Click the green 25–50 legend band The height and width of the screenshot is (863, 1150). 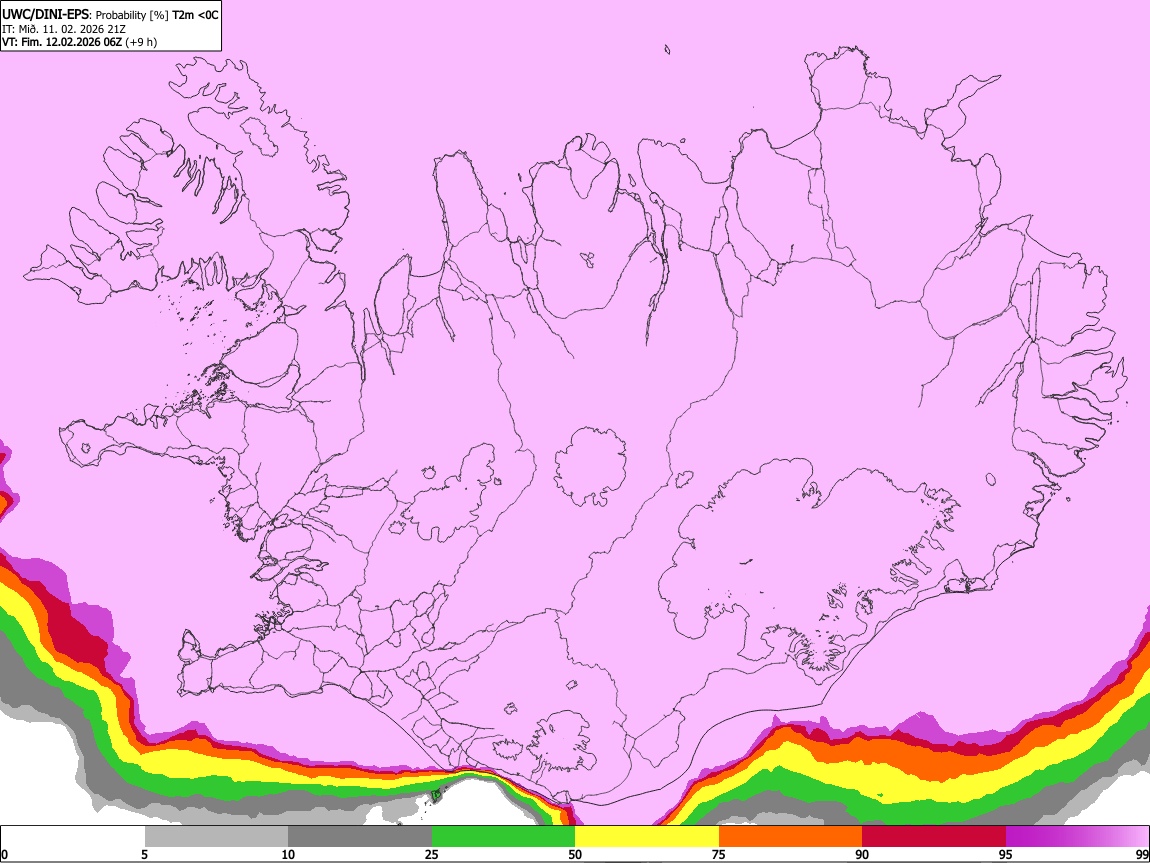[x=503, y=836]
